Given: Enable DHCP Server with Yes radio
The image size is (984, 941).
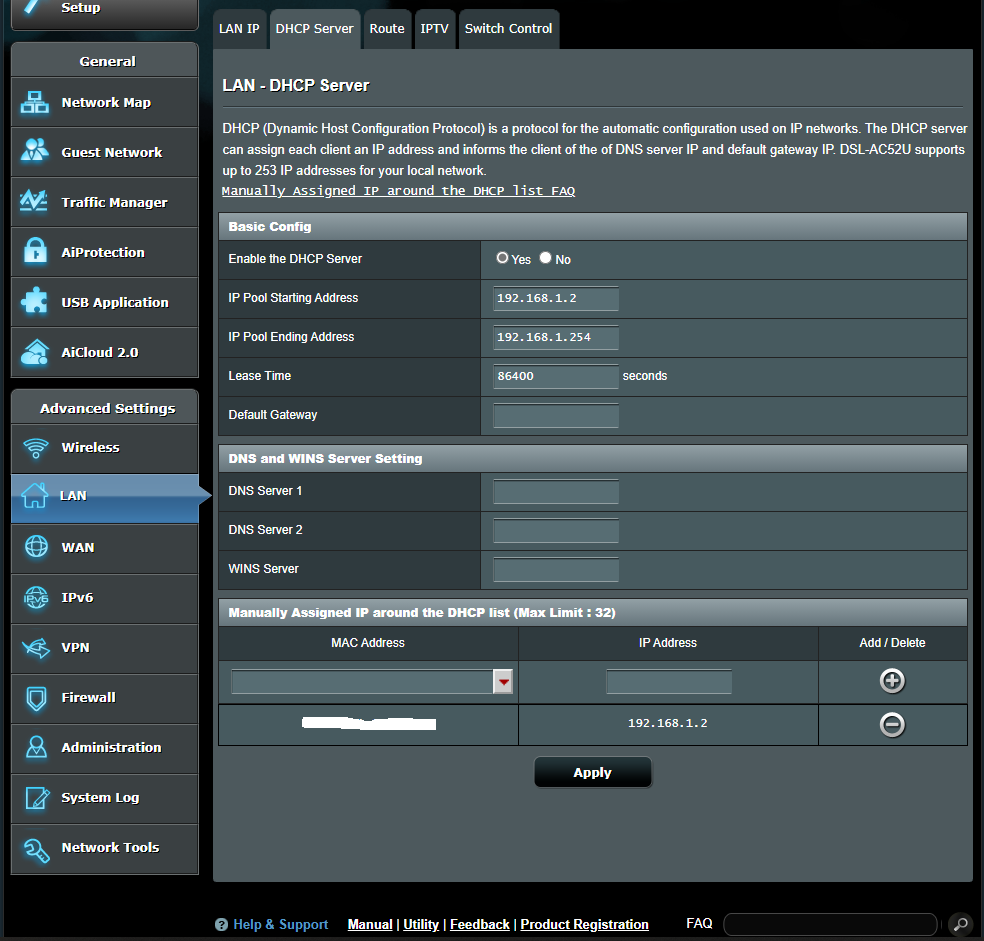Looking at the screenshot, I should click(x=502, y=258).
